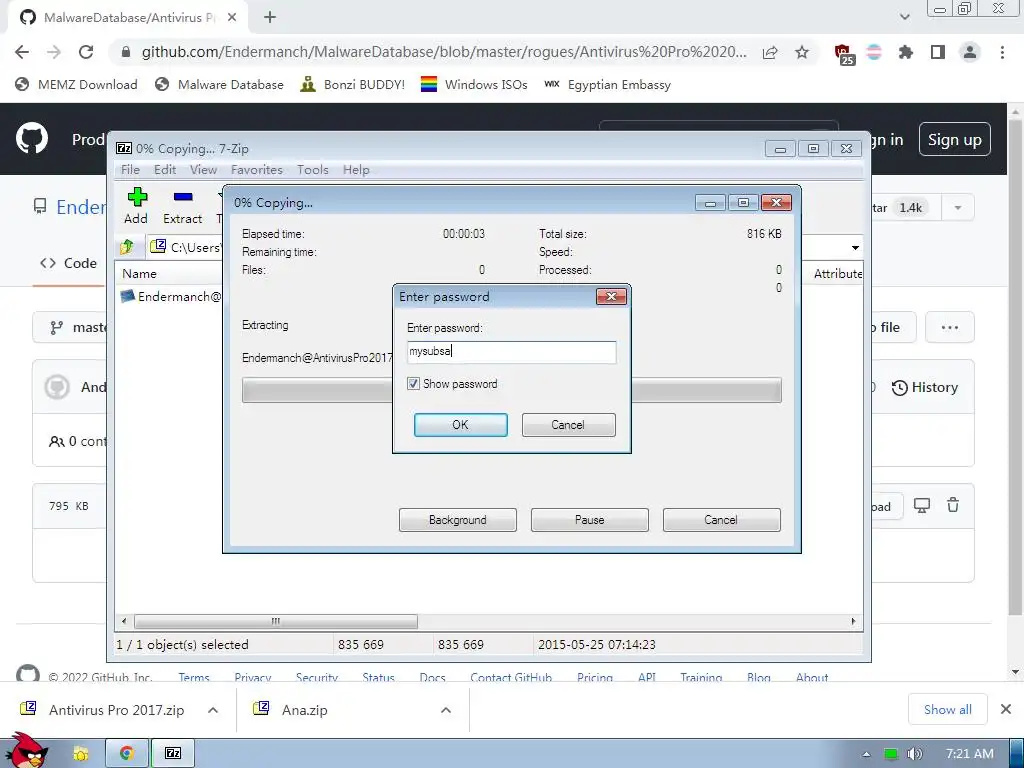The width and height of the screenshot is (1024, 768).
Task: Click the trash delete file icon
Action: 953,505
